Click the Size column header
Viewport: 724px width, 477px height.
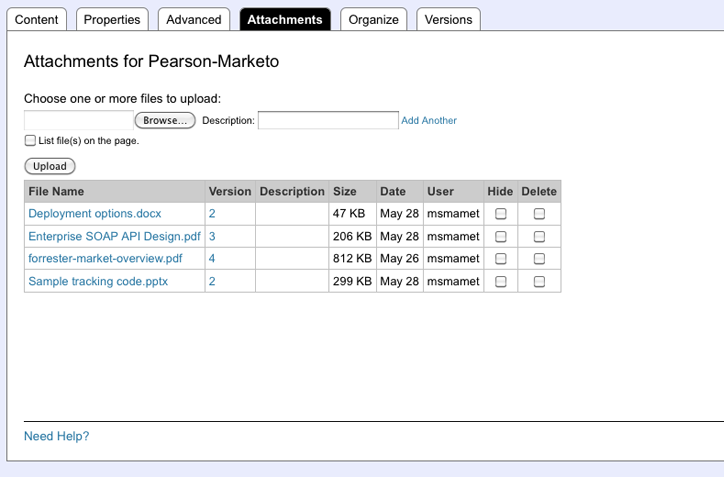pos(353,192)
